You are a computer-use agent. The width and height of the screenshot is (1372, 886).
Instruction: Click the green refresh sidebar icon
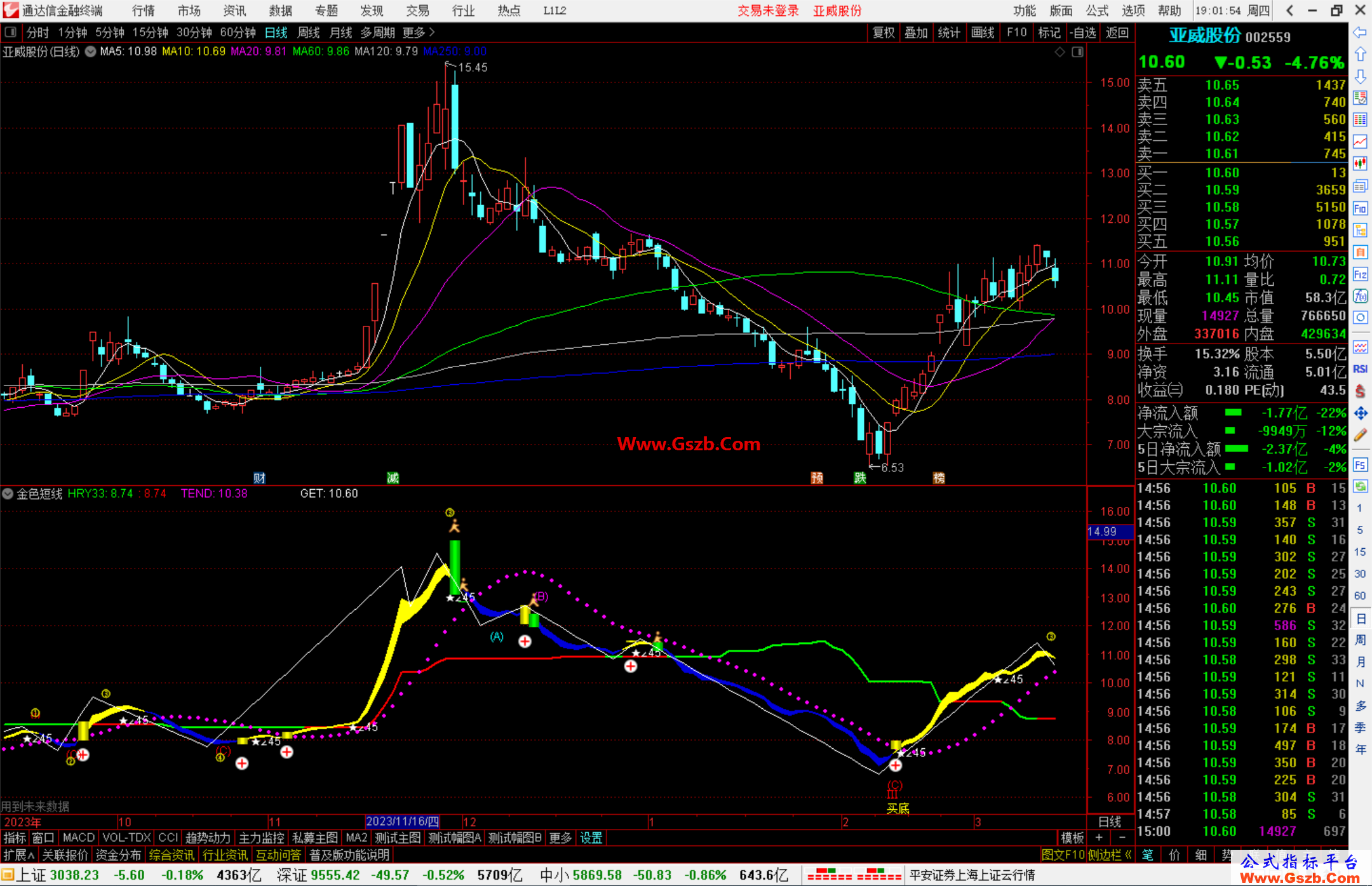[1360, 487]
